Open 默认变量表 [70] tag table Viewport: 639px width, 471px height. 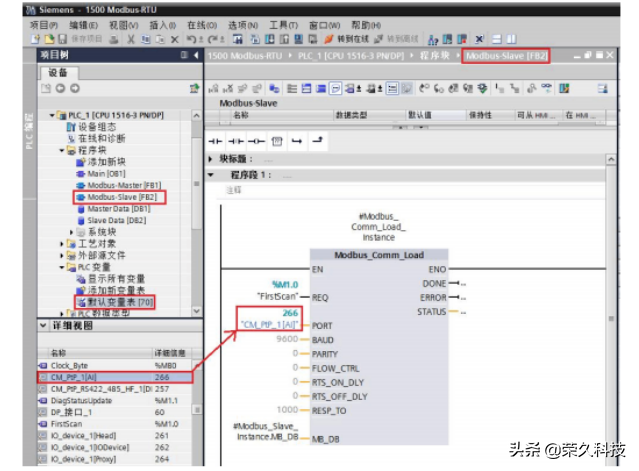(x=120, y=302)
